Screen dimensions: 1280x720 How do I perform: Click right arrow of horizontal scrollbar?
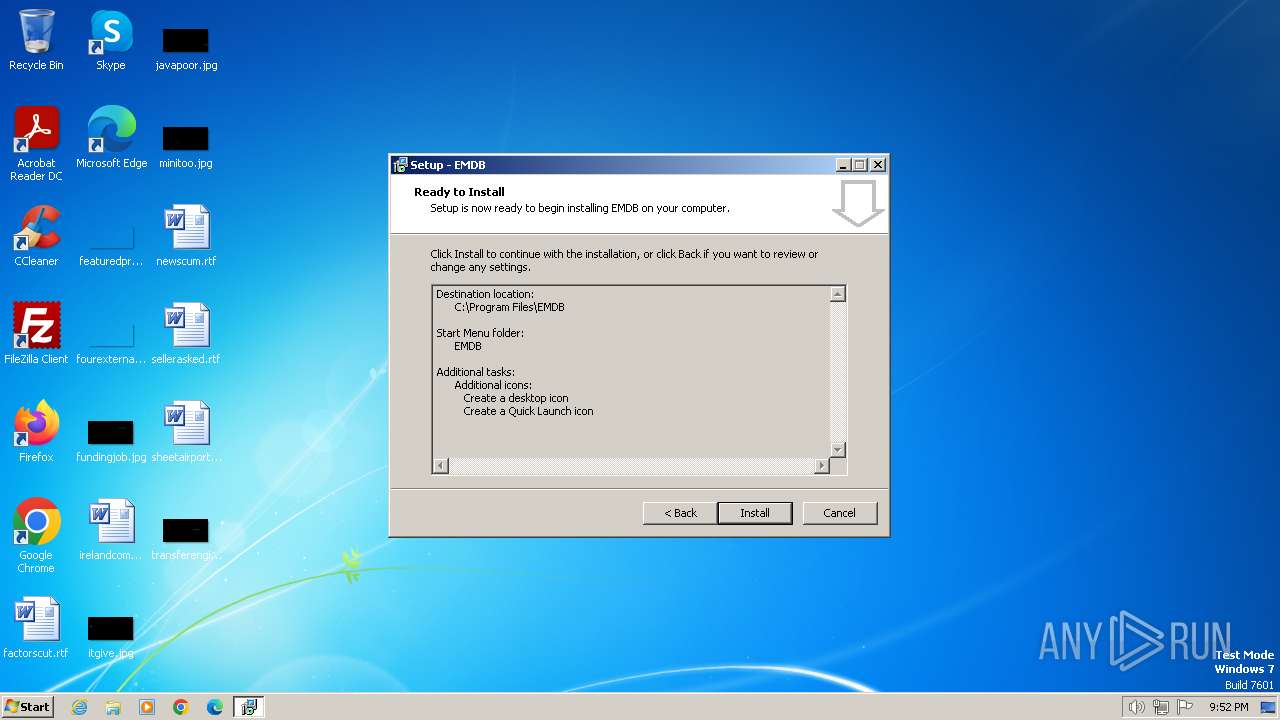pos(822,466)
